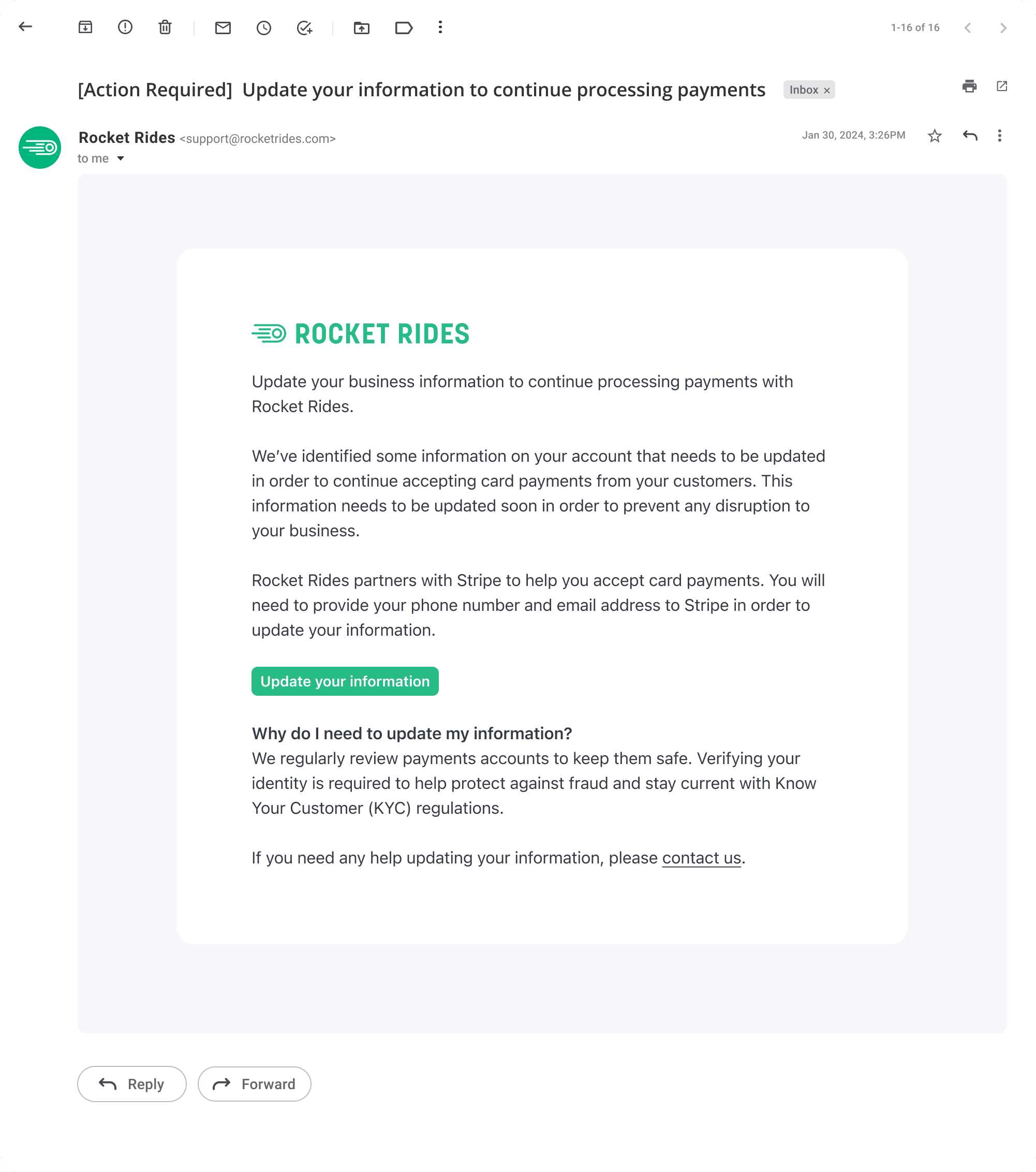
Task: Click the contact us hyperlink
Action: pos(701,857)
